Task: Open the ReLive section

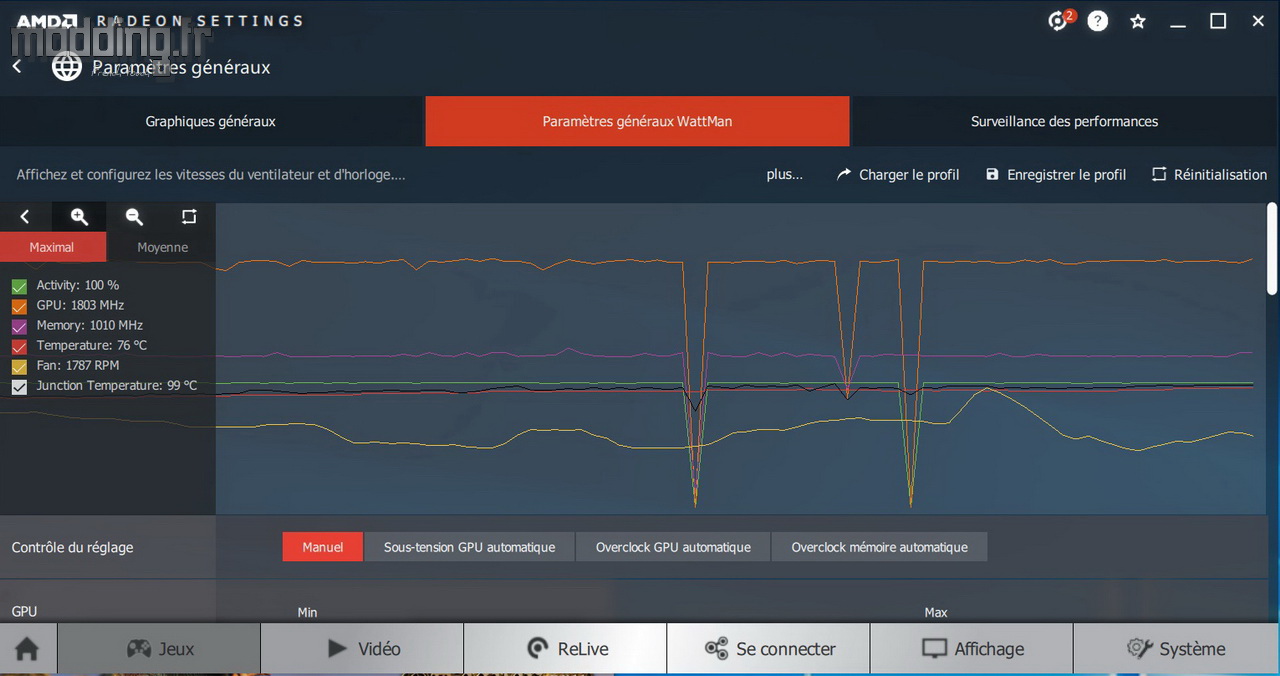Action: click(565, 649)
